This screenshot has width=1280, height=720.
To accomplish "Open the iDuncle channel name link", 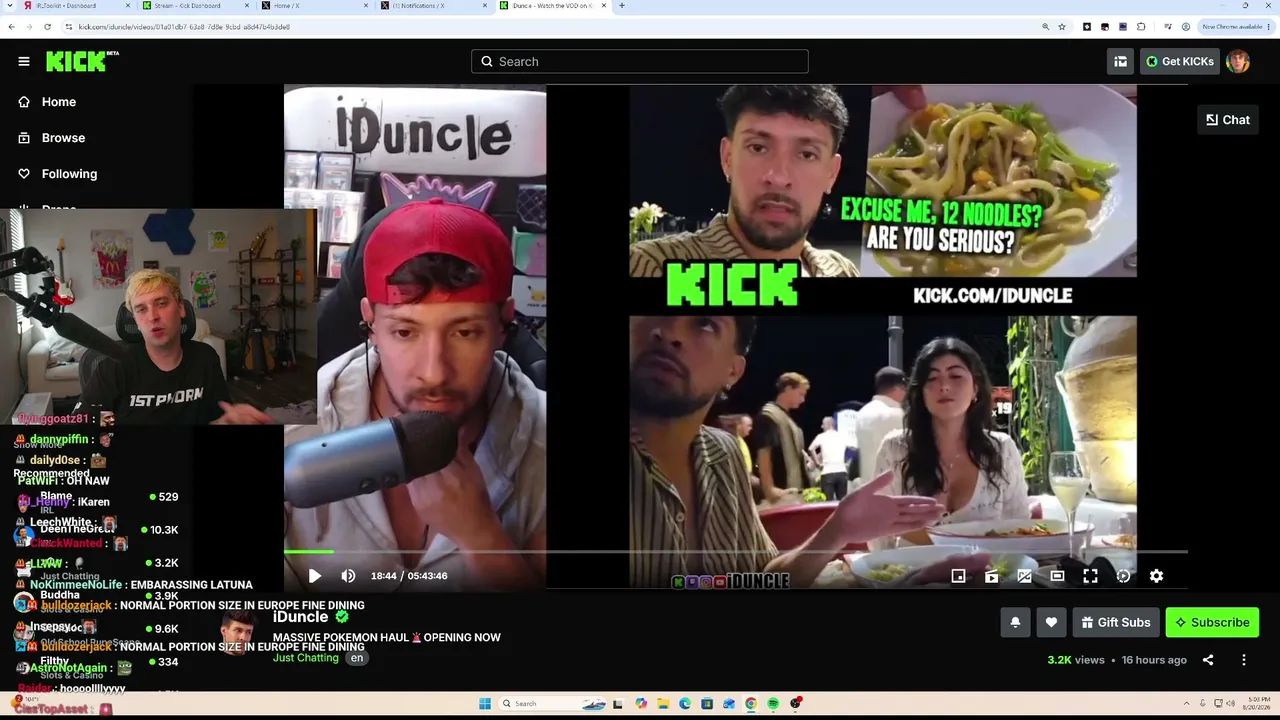I will coord(301,617).
